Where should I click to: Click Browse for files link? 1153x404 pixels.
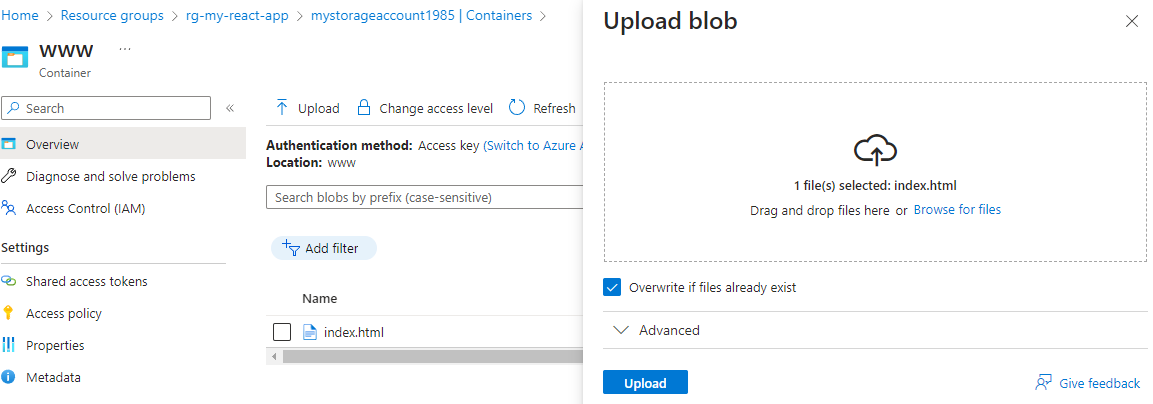tap(957, 210)
